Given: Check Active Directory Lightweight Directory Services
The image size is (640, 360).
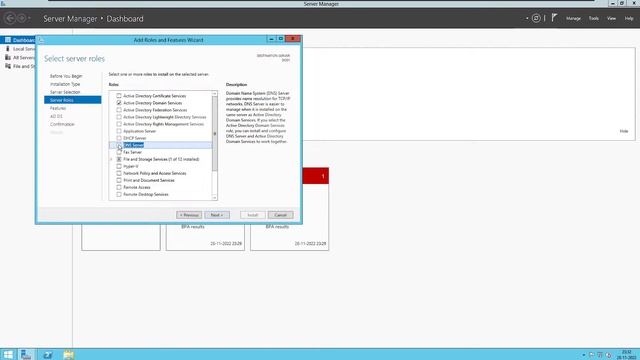Looking at the screenshot, I should point(119,117).
